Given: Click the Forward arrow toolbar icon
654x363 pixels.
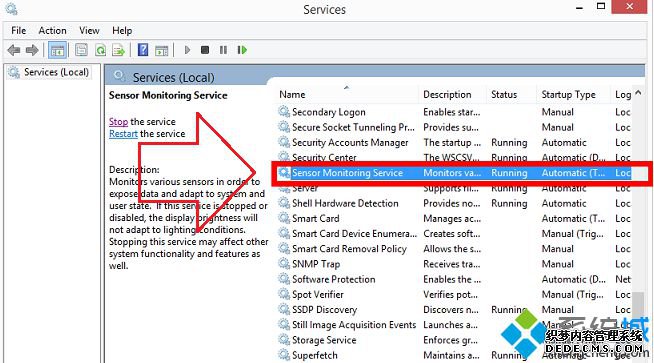Looking at the screenshot, I should [32, 50].
